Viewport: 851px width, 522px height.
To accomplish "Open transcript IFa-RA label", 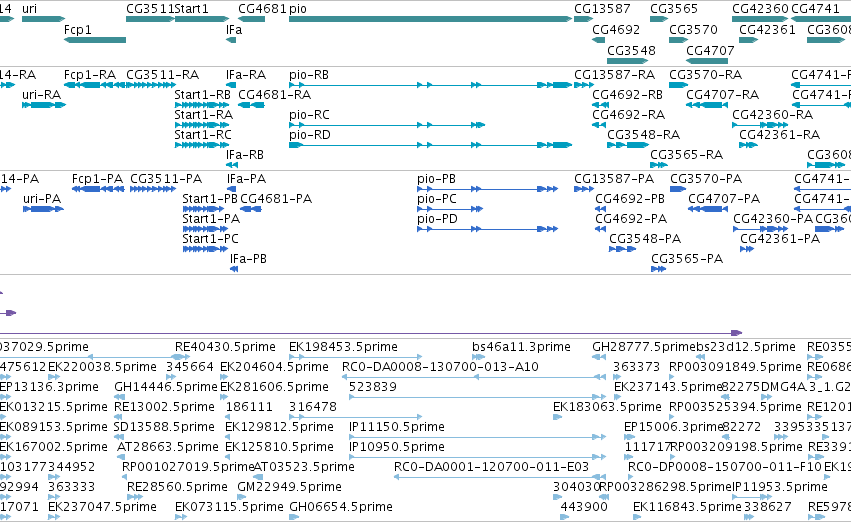I will tap(246, 75).
